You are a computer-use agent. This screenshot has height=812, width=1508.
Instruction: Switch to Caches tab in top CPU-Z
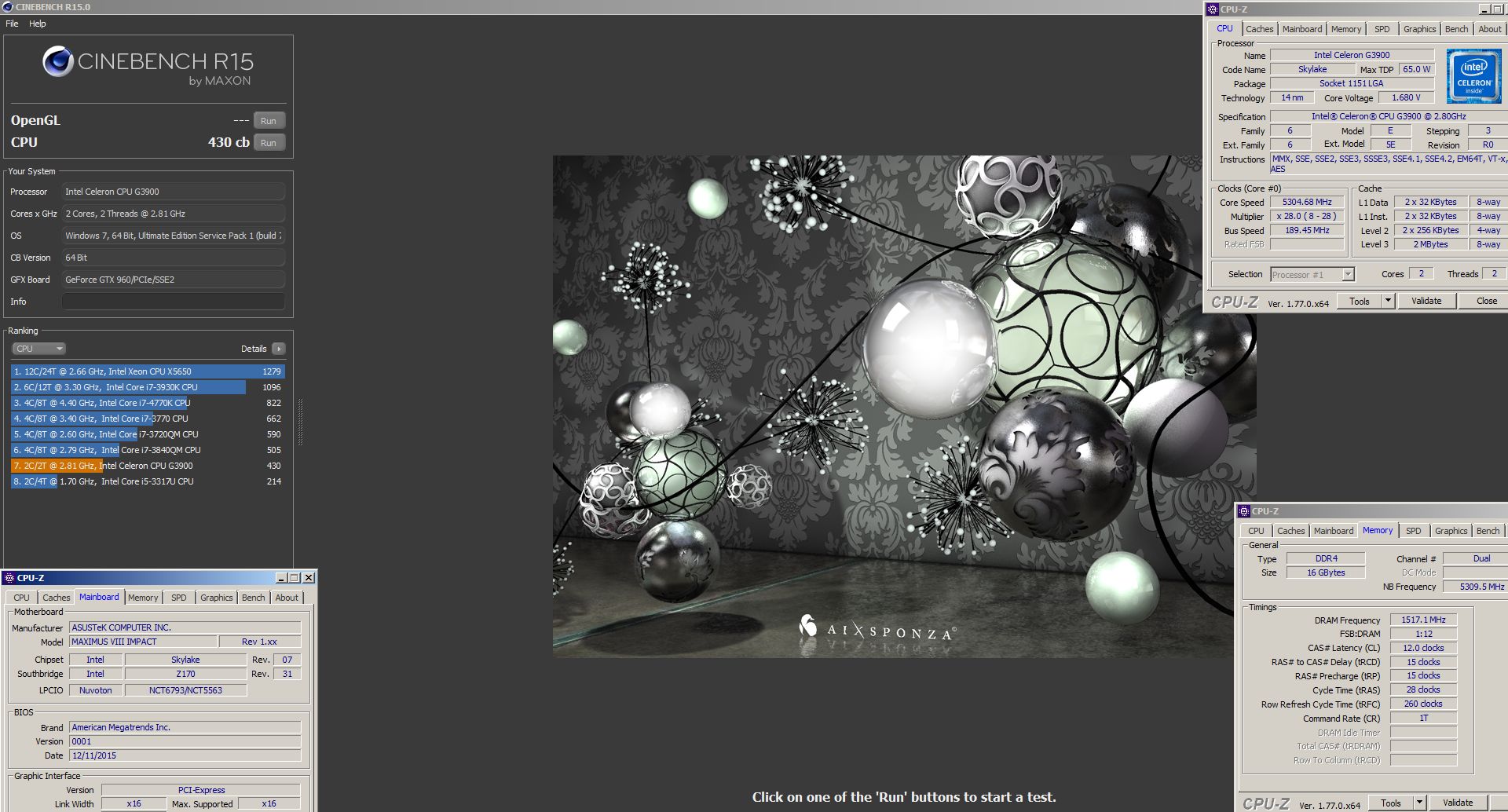(x=1259, y=29)
